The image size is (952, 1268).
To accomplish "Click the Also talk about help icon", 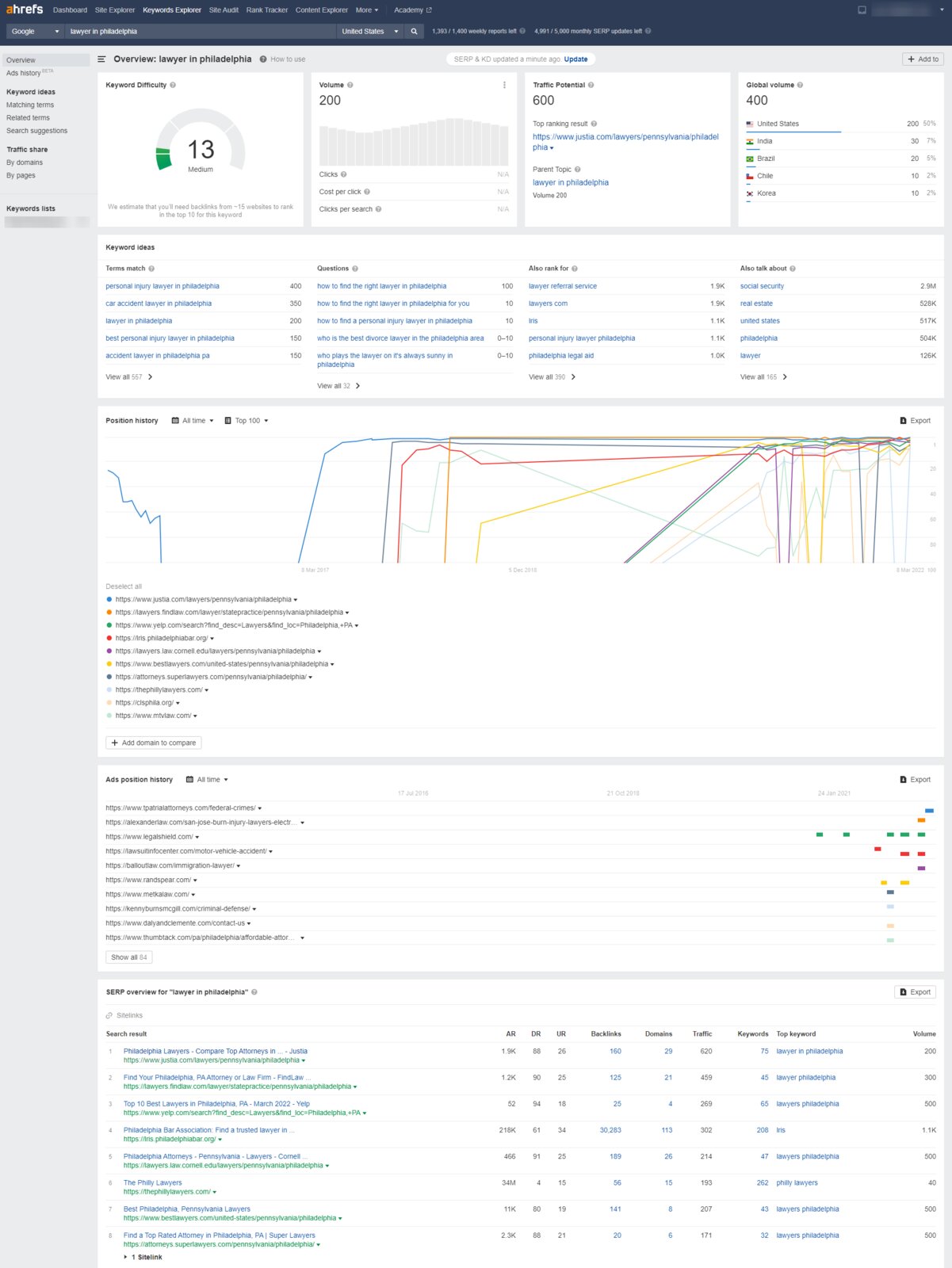I will [793, 269].
